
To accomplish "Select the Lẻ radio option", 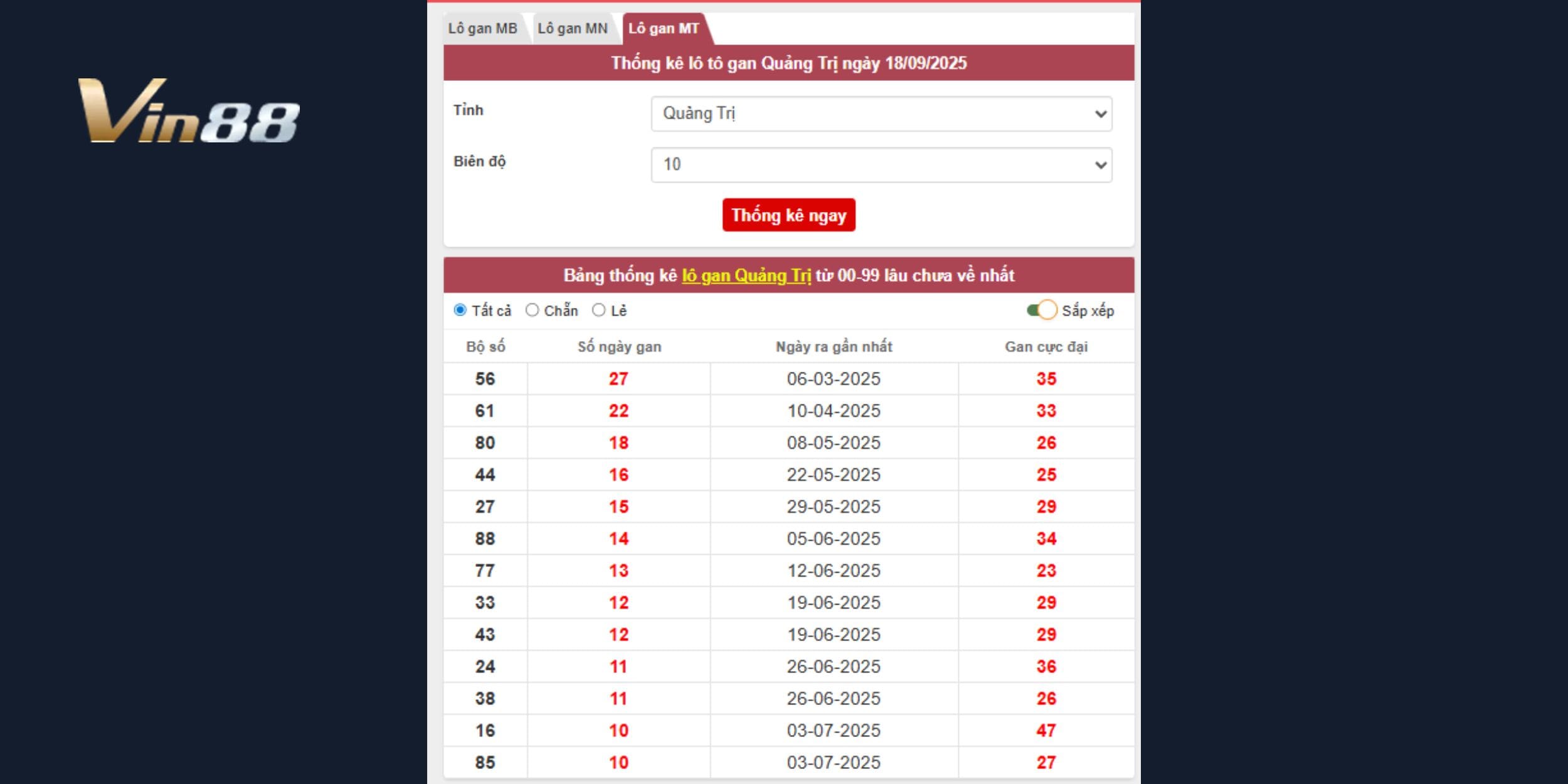I will click(599, 310).
